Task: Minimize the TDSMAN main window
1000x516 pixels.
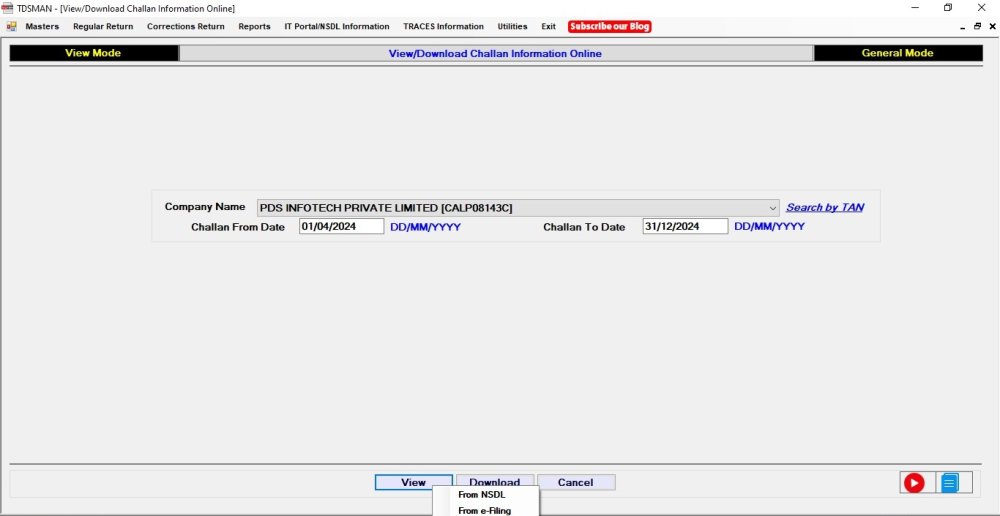Action: [915, 8]
